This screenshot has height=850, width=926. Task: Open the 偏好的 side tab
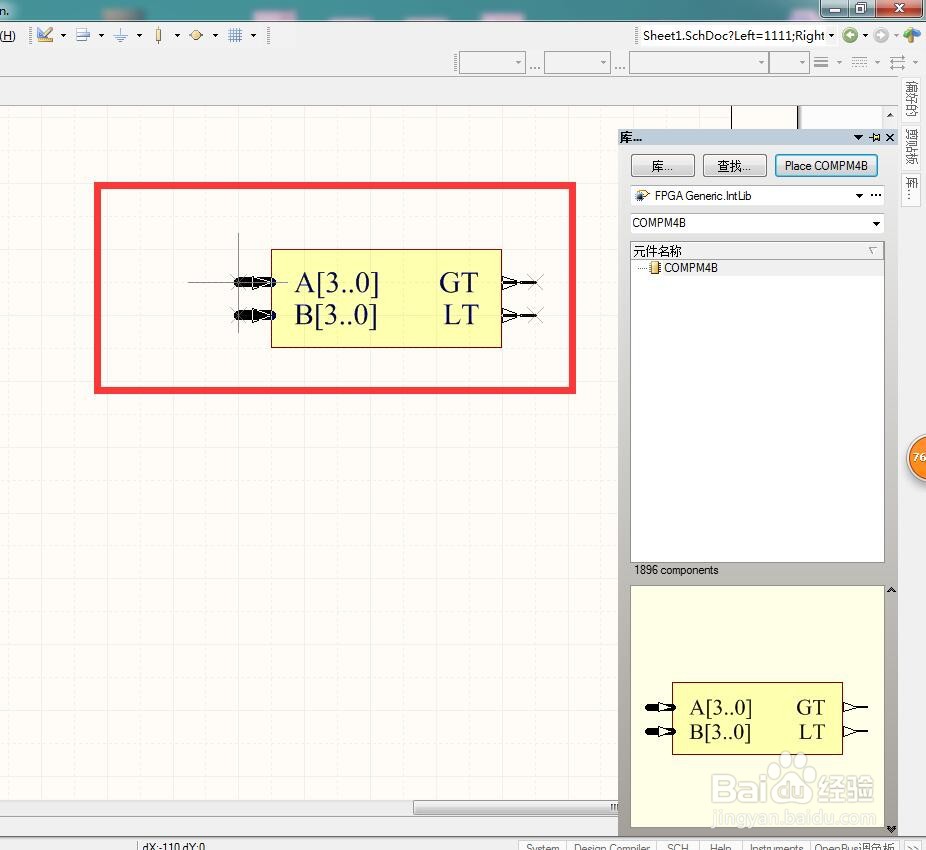pos(912,99)
